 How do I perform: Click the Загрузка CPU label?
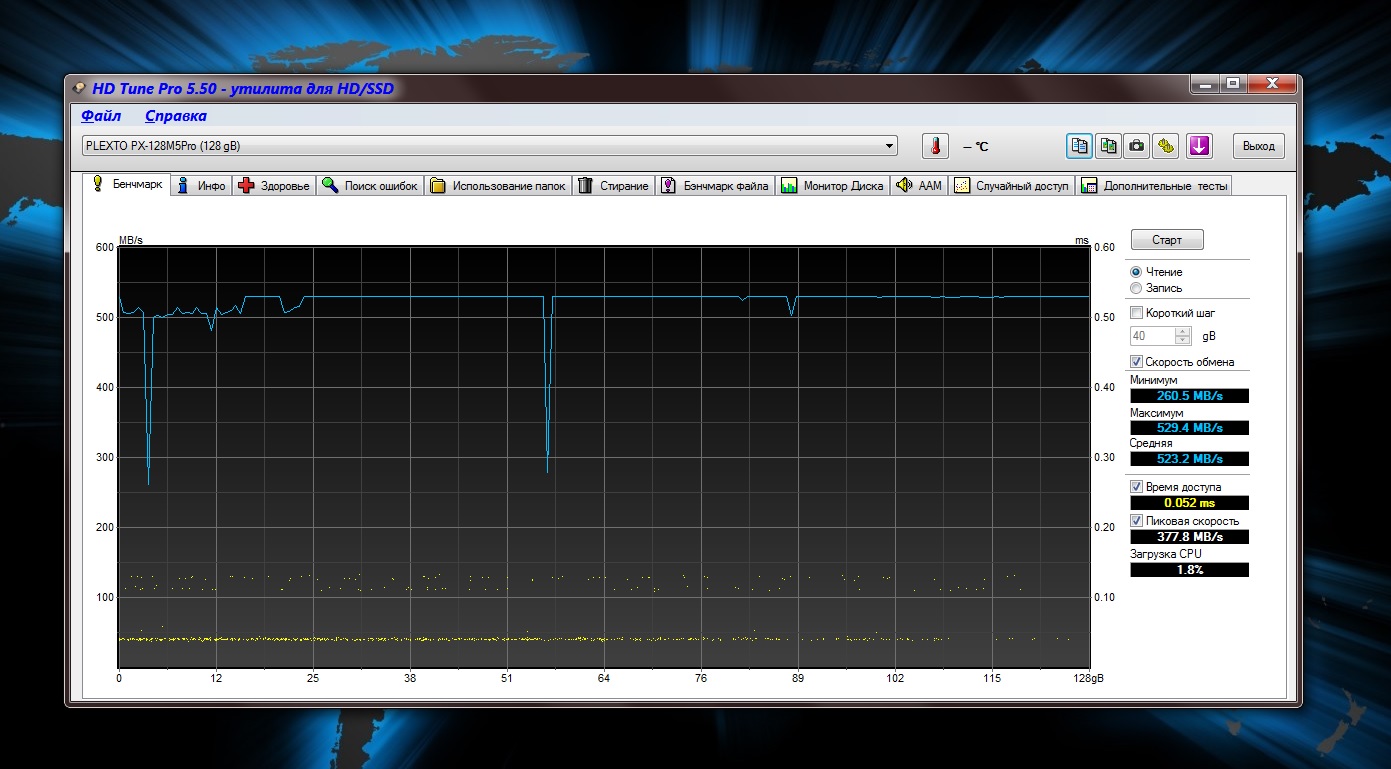(x=1166, y=553)
